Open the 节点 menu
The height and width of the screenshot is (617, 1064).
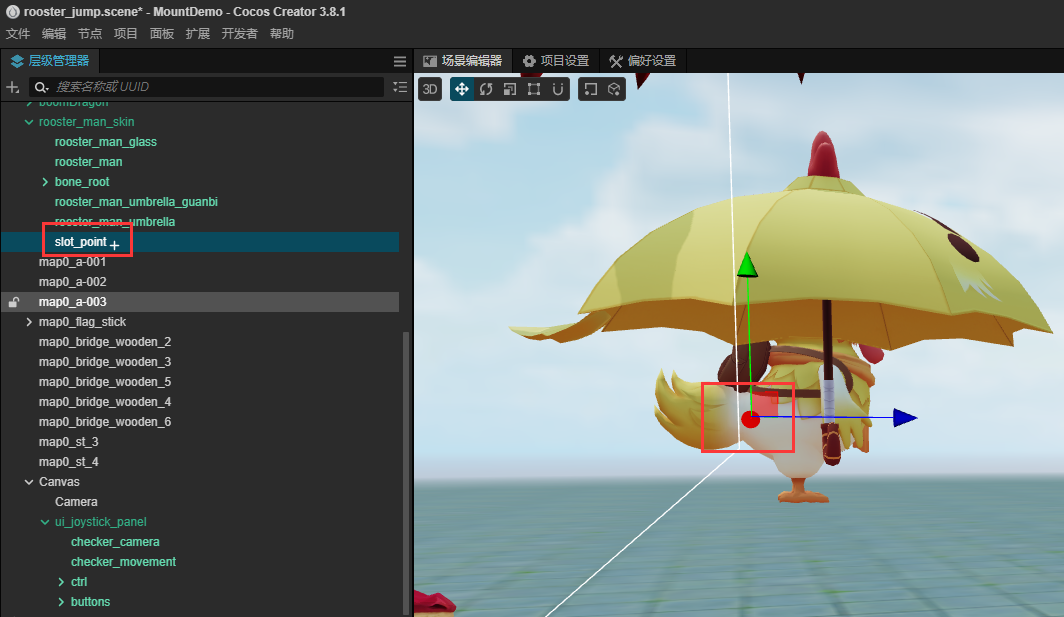pos(90,34)
